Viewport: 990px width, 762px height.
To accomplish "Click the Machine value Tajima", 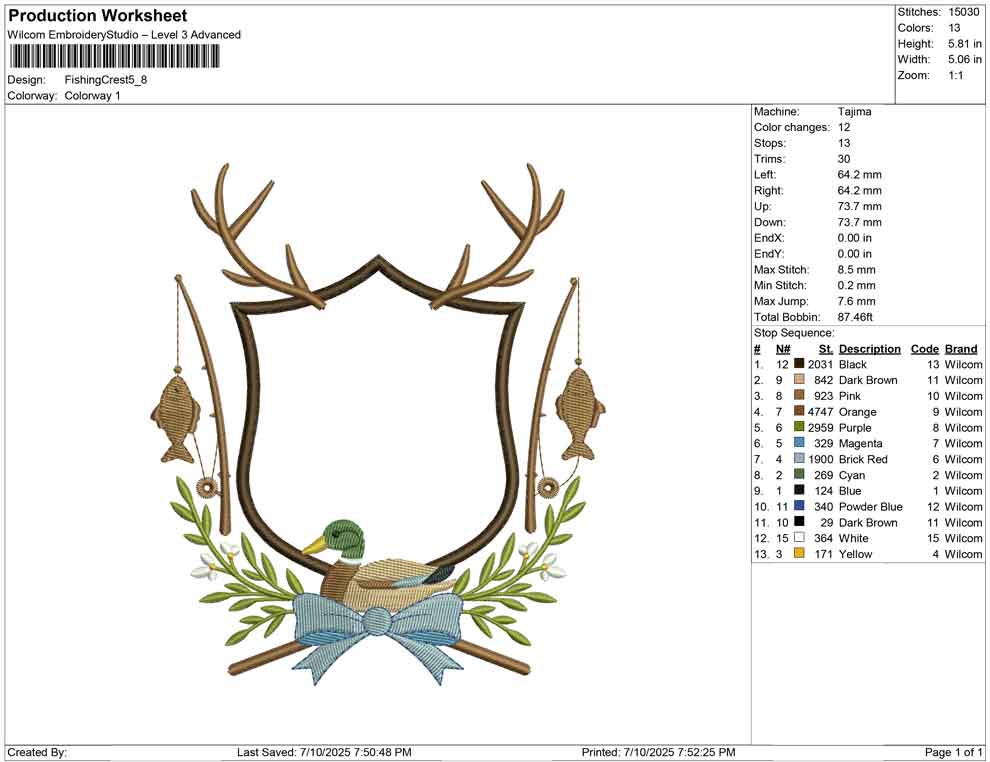I will click(x=854, y=112).
